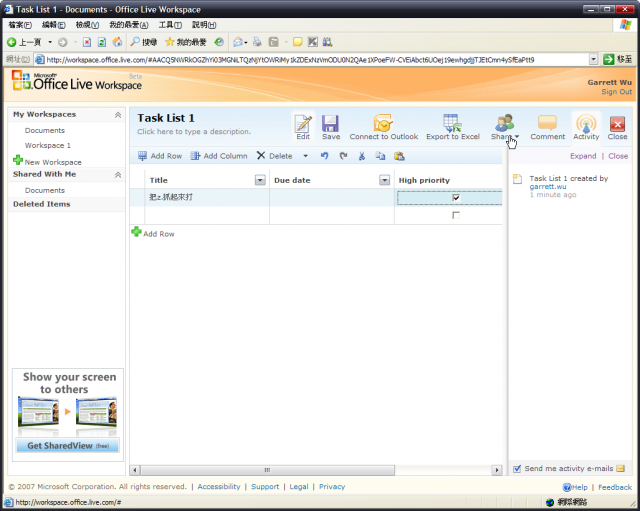This screenshot has width=640, height=511.
Task: Click the browser Refresh icon
Action: pyautogui.click(x=102, y=42)
